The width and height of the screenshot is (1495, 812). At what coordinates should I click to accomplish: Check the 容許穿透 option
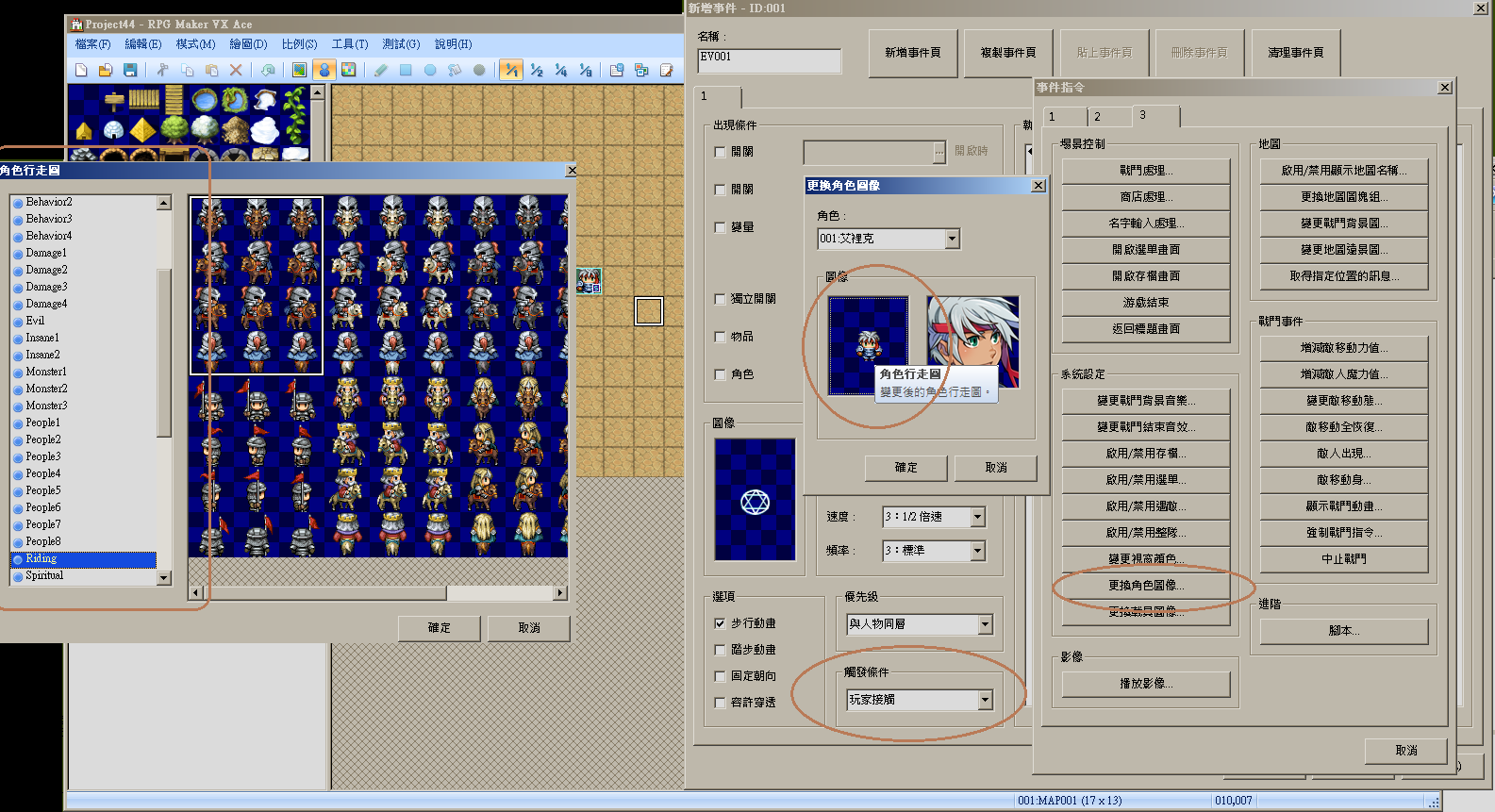[720, 703]
